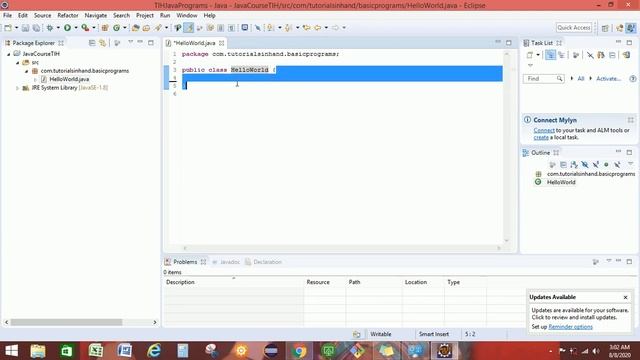This screenshot has width=640, height=360.
Task: Toggle Categorized presentation in the Task List
Action: coord(550,55)
